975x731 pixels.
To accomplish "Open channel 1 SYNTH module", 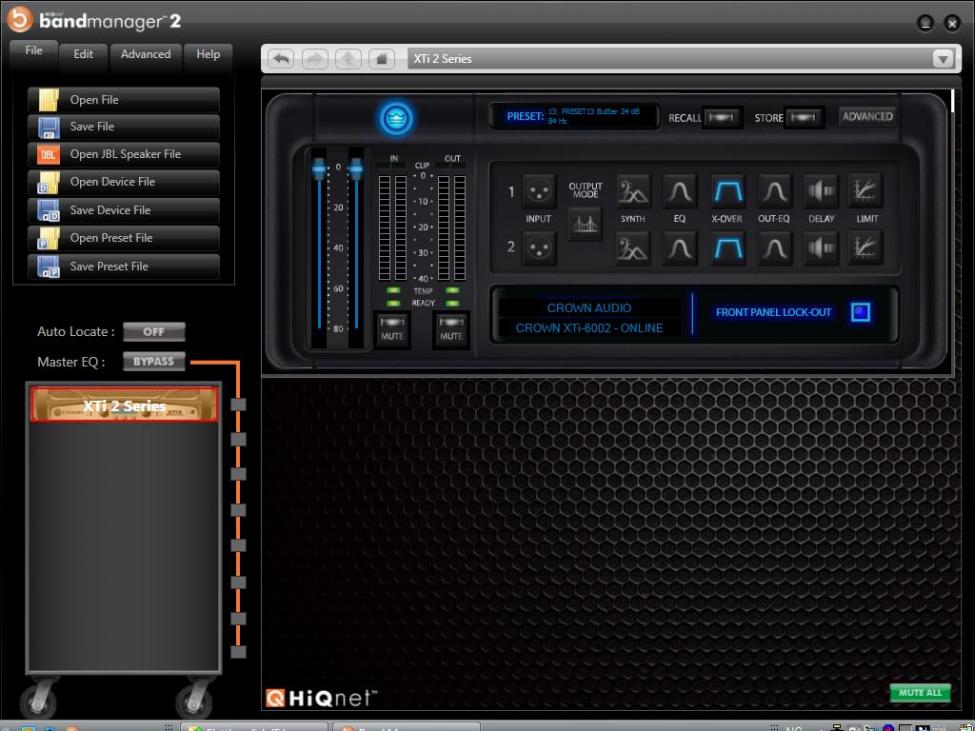I will [x=633, y=191].
